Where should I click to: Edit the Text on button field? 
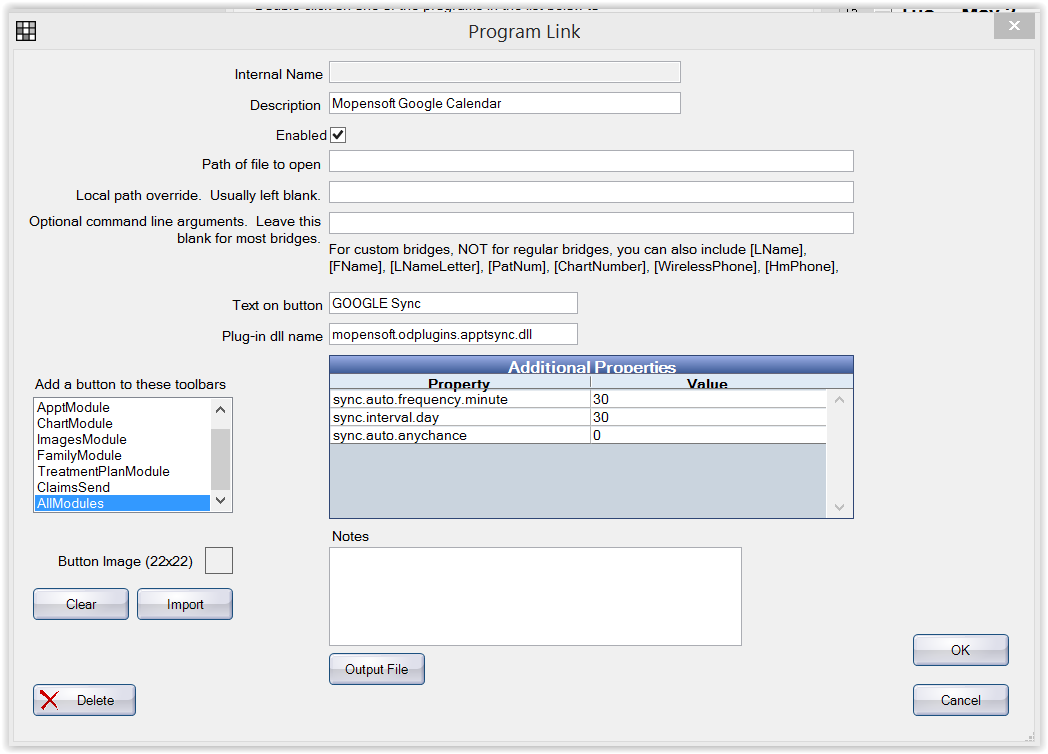click(453, 303)
